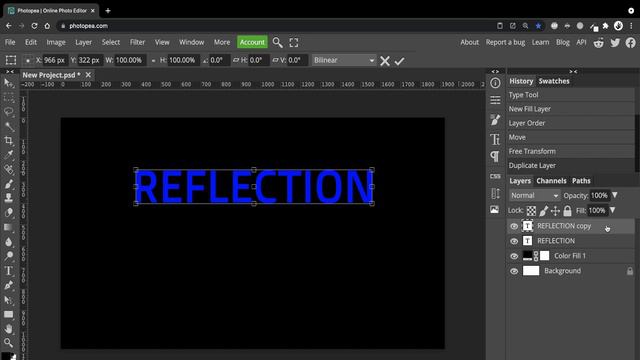This screenshot has width=640, height=360.
Task: Collapse the left toolbar with arrows
Action: (x=10, y=72)
